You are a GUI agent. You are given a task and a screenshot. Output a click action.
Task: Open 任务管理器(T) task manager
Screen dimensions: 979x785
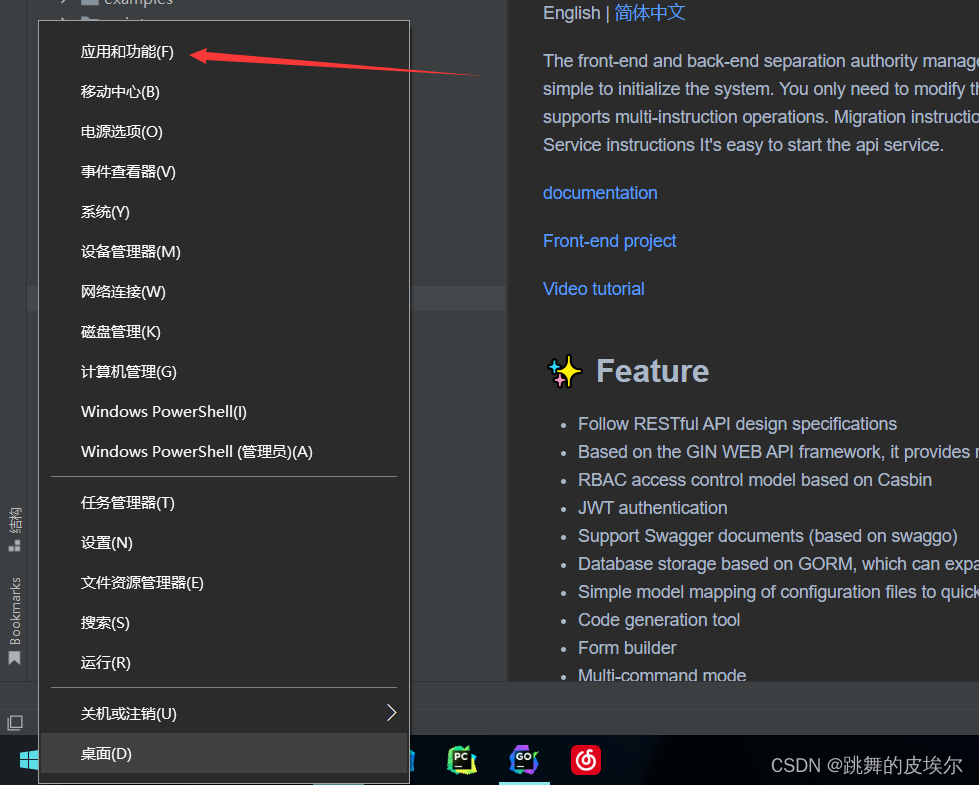coord(224,503)
